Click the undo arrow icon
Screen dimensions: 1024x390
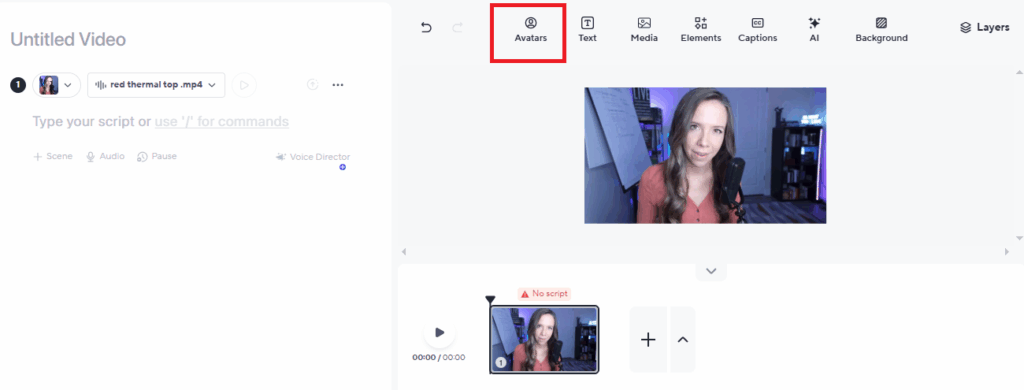pyautogui.click(x=426, y=27)
